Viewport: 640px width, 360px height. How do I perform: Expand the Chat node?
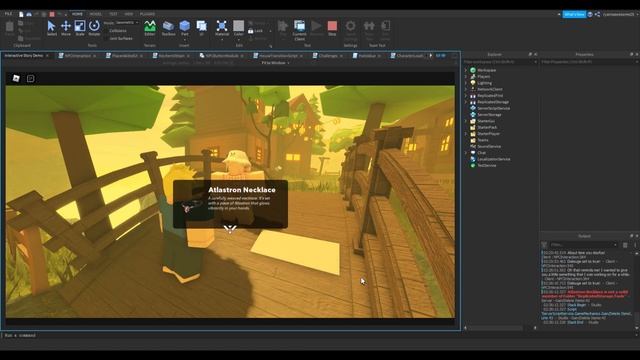(x=466, y=153)
